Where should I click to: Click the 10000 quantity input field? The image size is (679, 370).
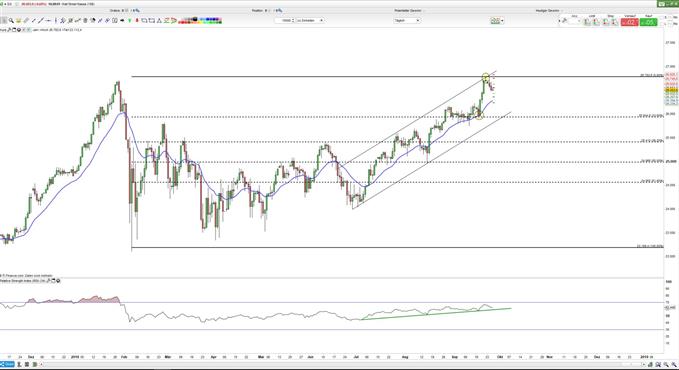pos(283,20)
